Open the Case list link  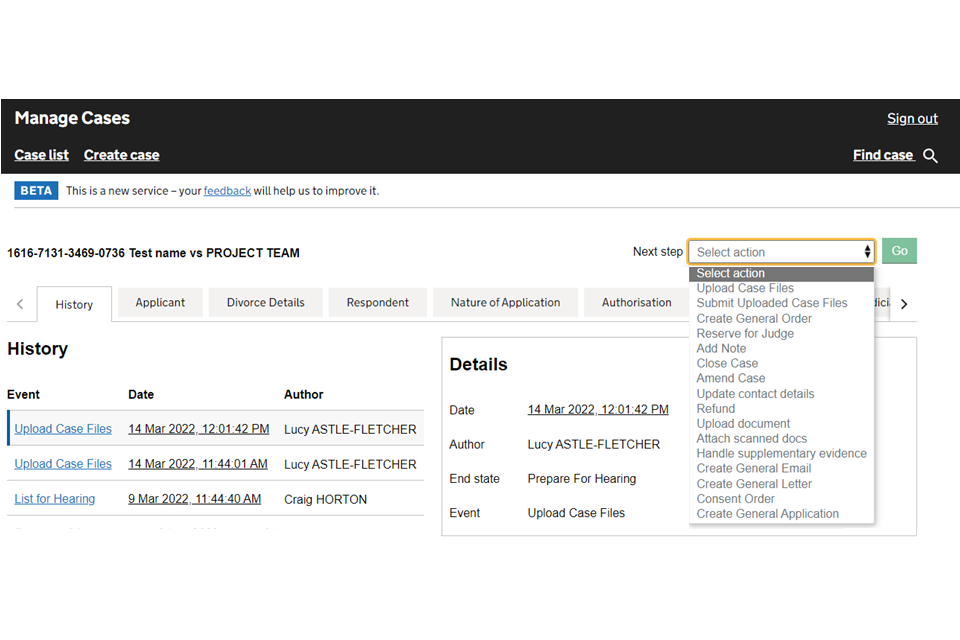pos(42,155)
